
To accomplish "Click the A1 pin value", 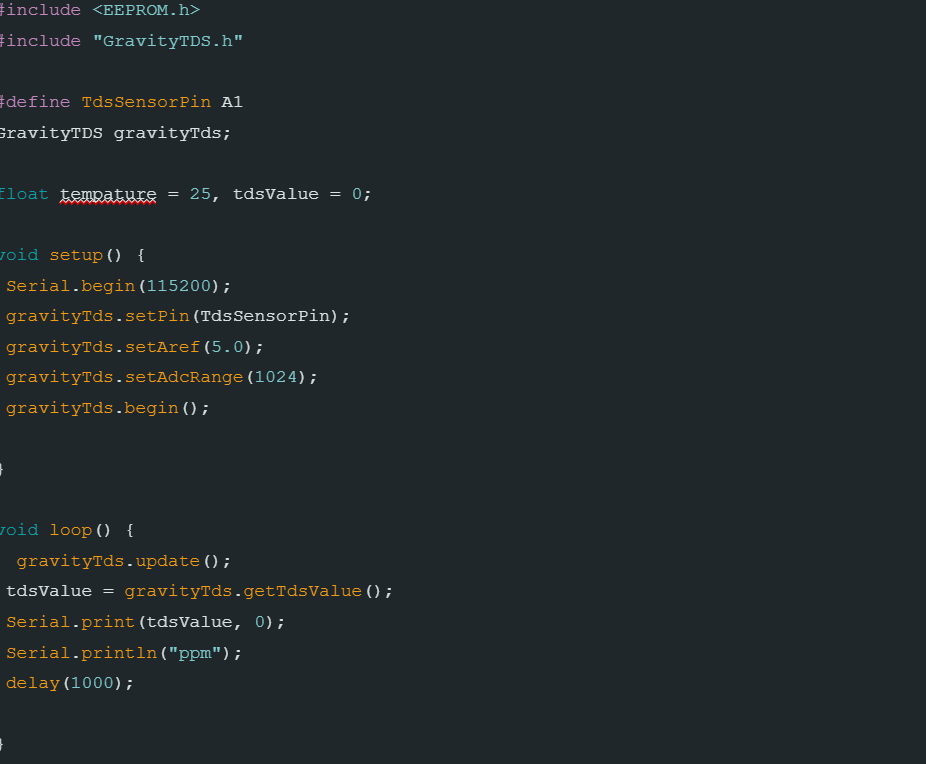I will point(232,102).
